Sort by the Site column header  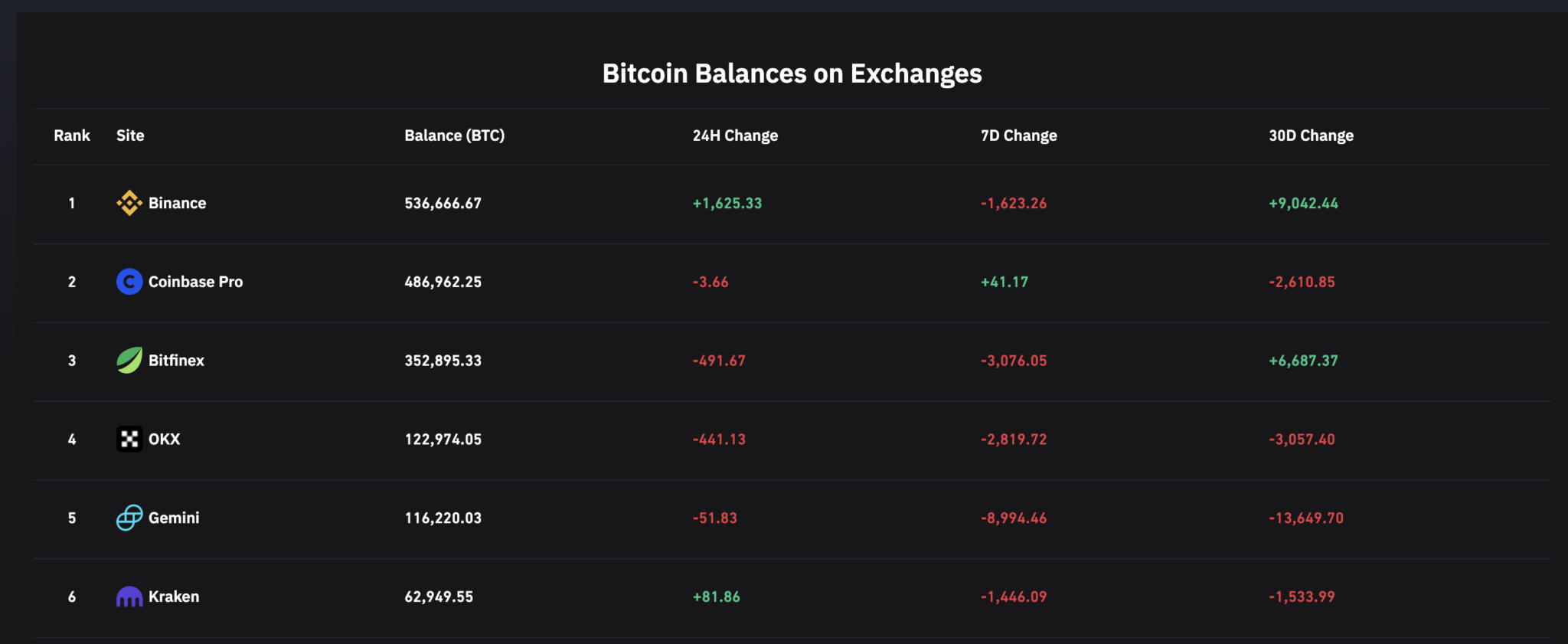point(130,136)
